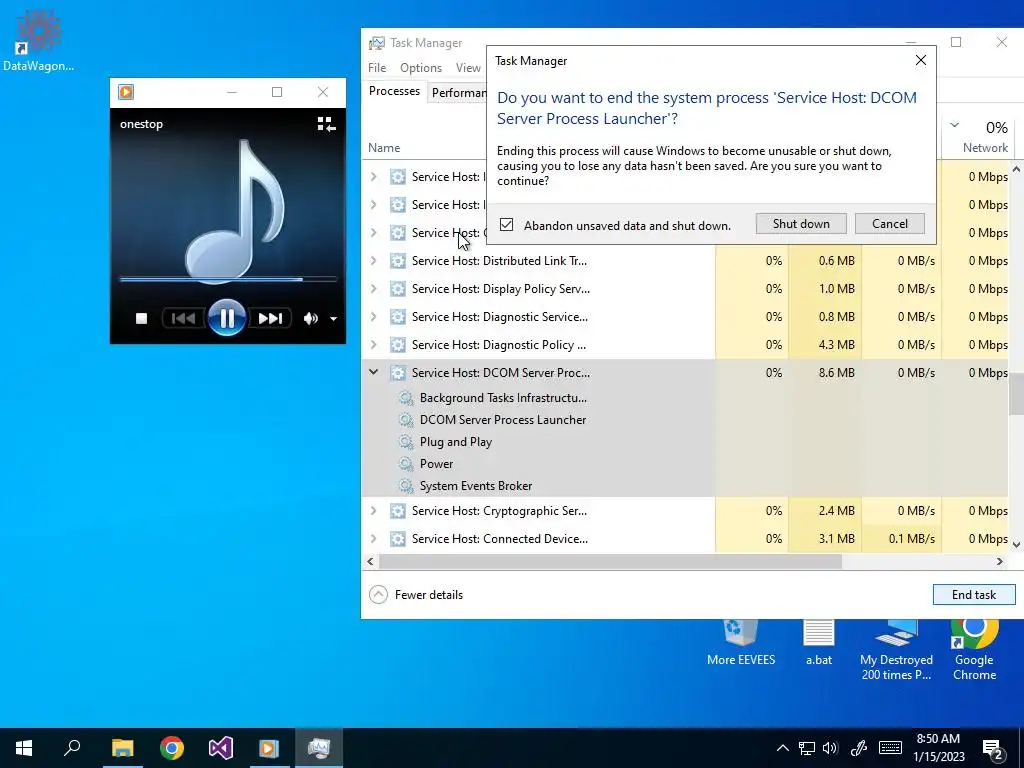This screenshot has height=768, width=1024.
Task: Open the DataWagon desktop shortcut
Action: pos(39,40)
